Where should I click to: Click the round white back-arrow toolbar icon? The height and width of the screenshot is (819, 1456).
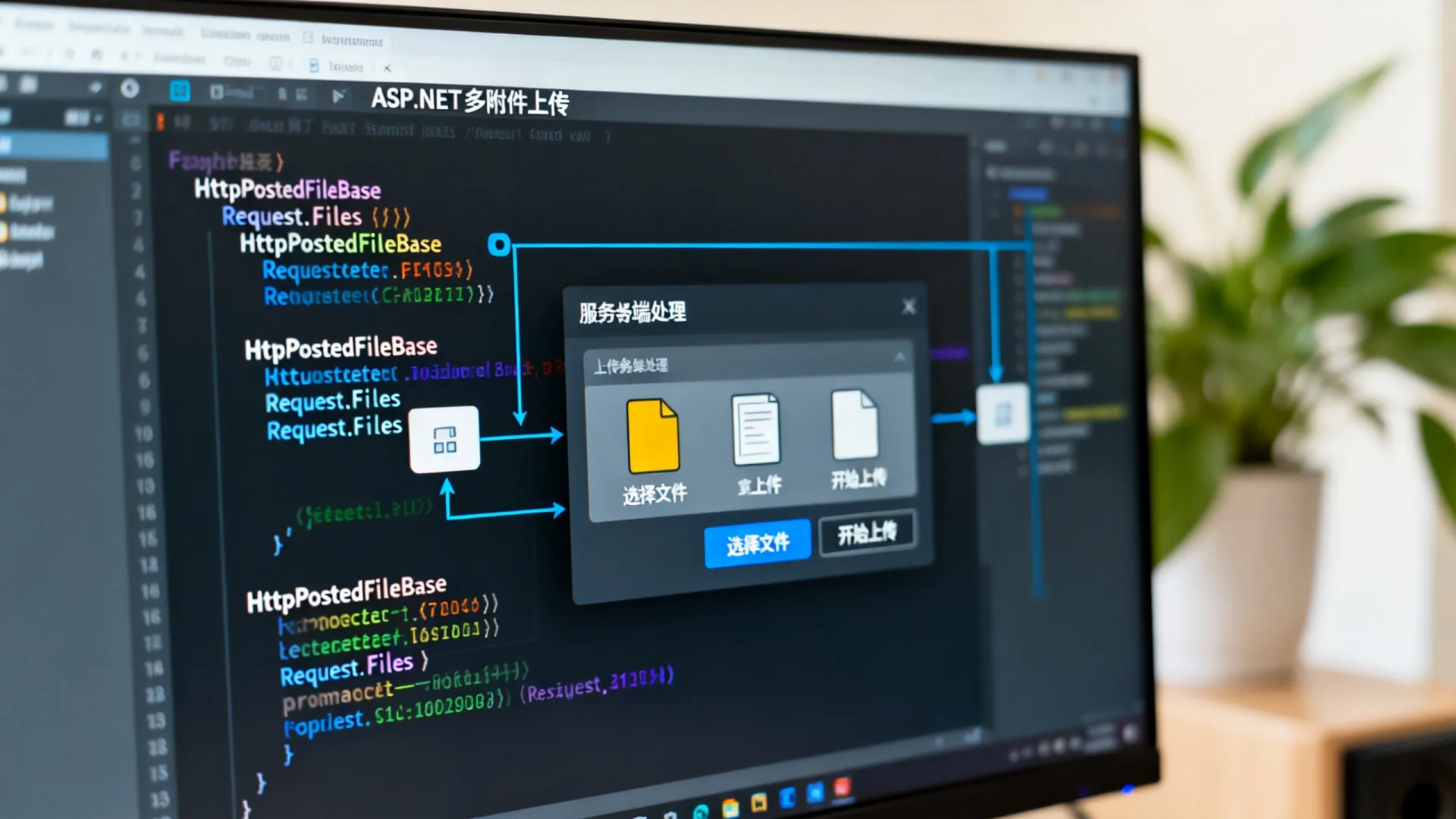pyautogui.click(x=130, y=89)
